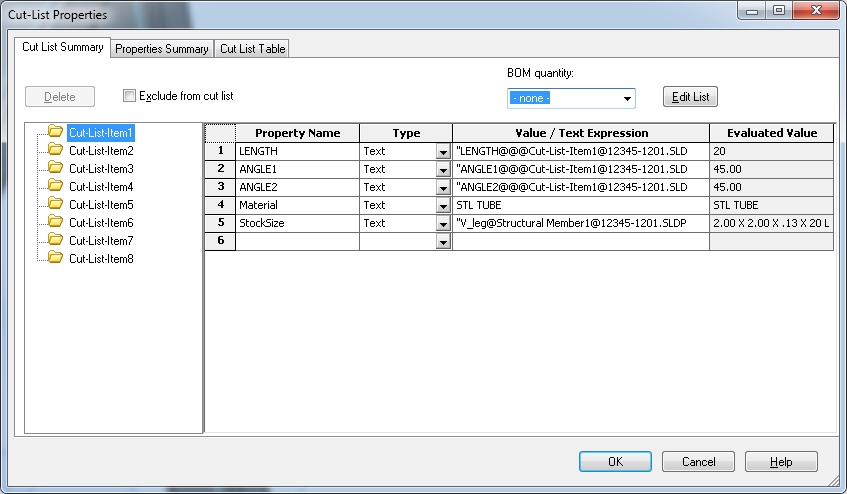Click the Cut-List-Item5 folder icon

pos(55,204)
